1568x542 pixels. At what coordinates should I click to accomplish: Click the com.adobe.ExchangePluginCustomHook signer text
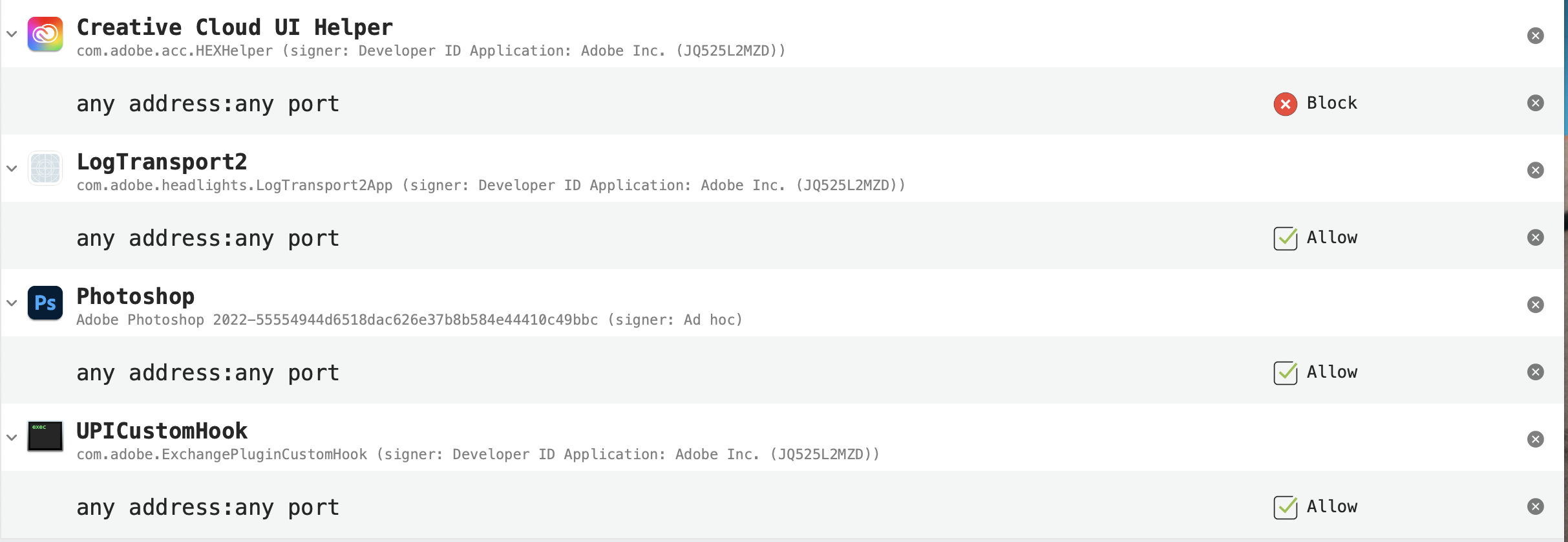coord(478,455)
